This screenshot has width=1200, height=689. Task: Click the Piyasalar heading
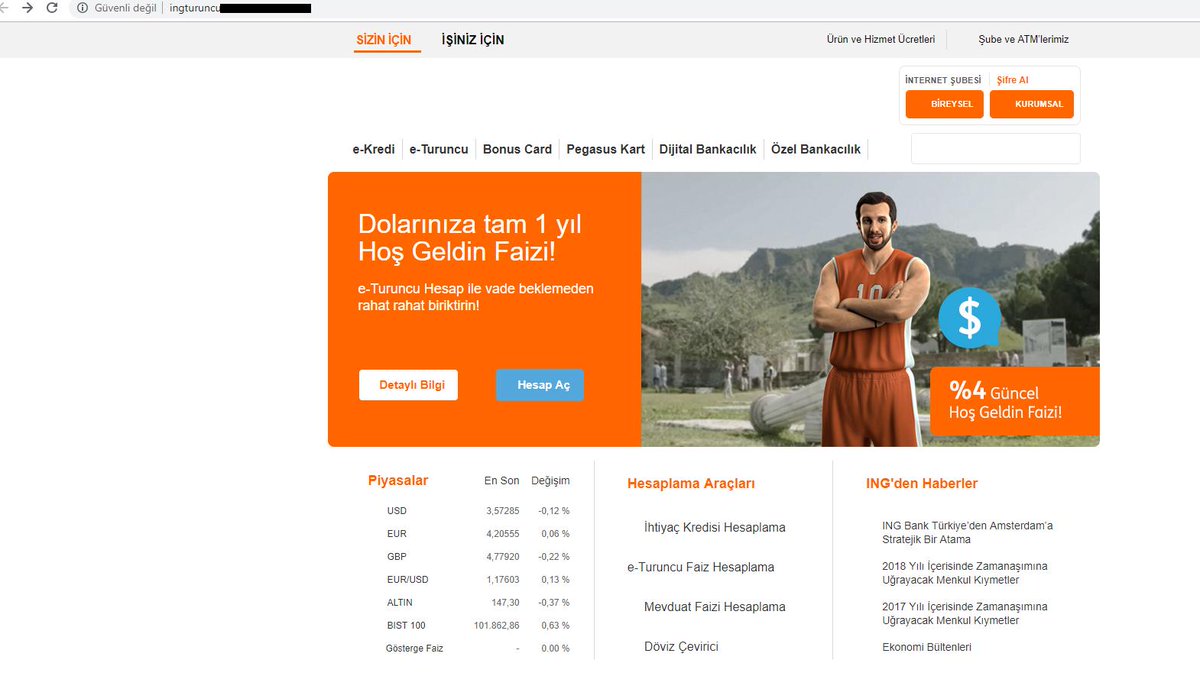tap(398, 480)
